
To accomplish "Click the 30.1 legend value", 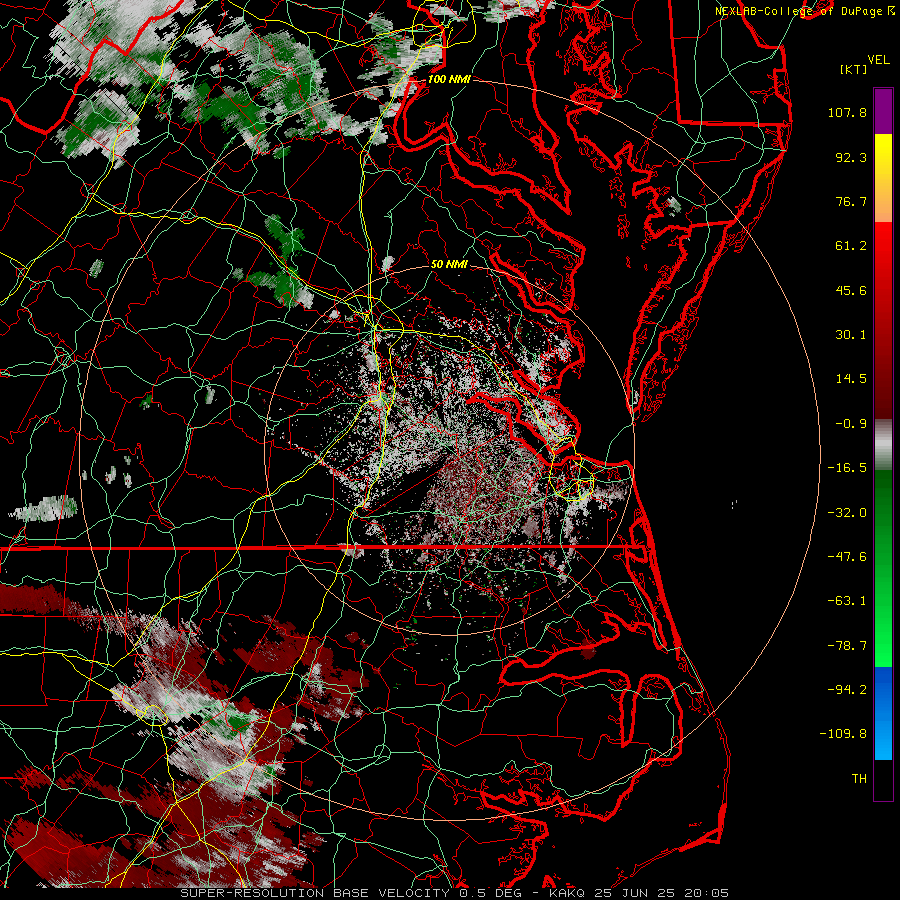I will [x=851, y=335].
